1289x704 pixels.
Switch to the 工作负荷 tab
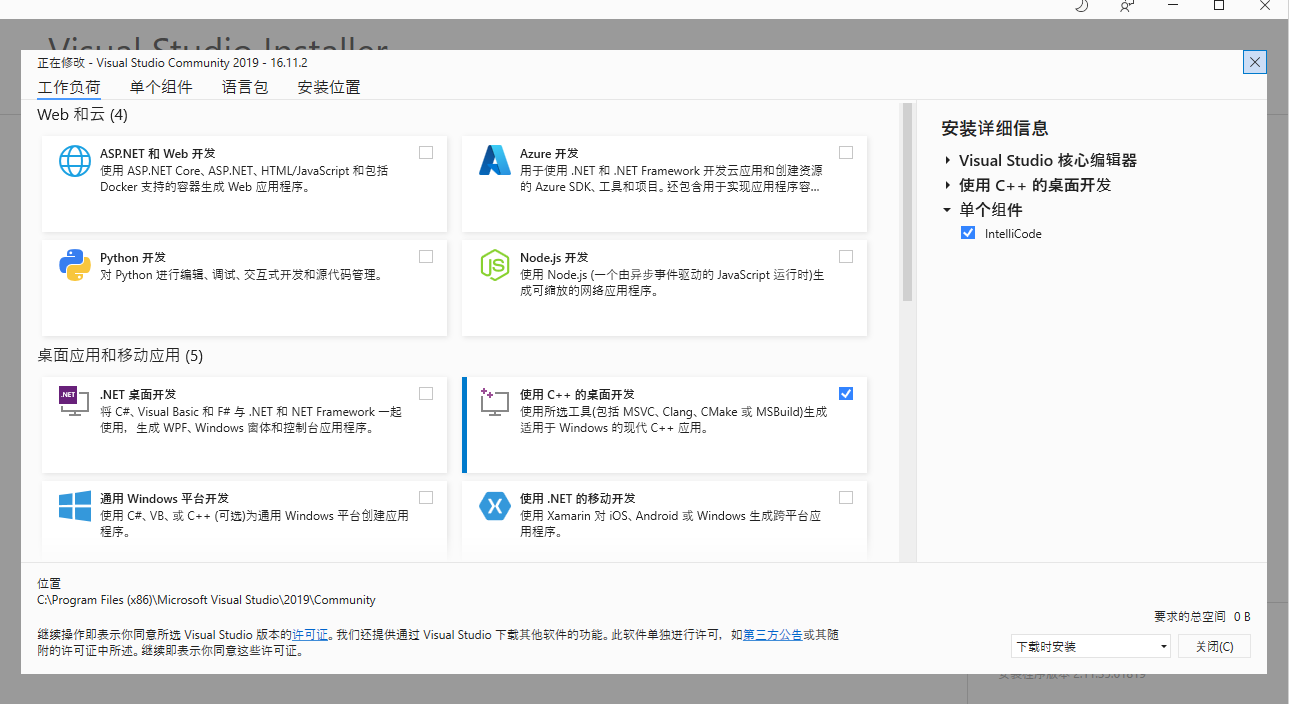(69, 87)
